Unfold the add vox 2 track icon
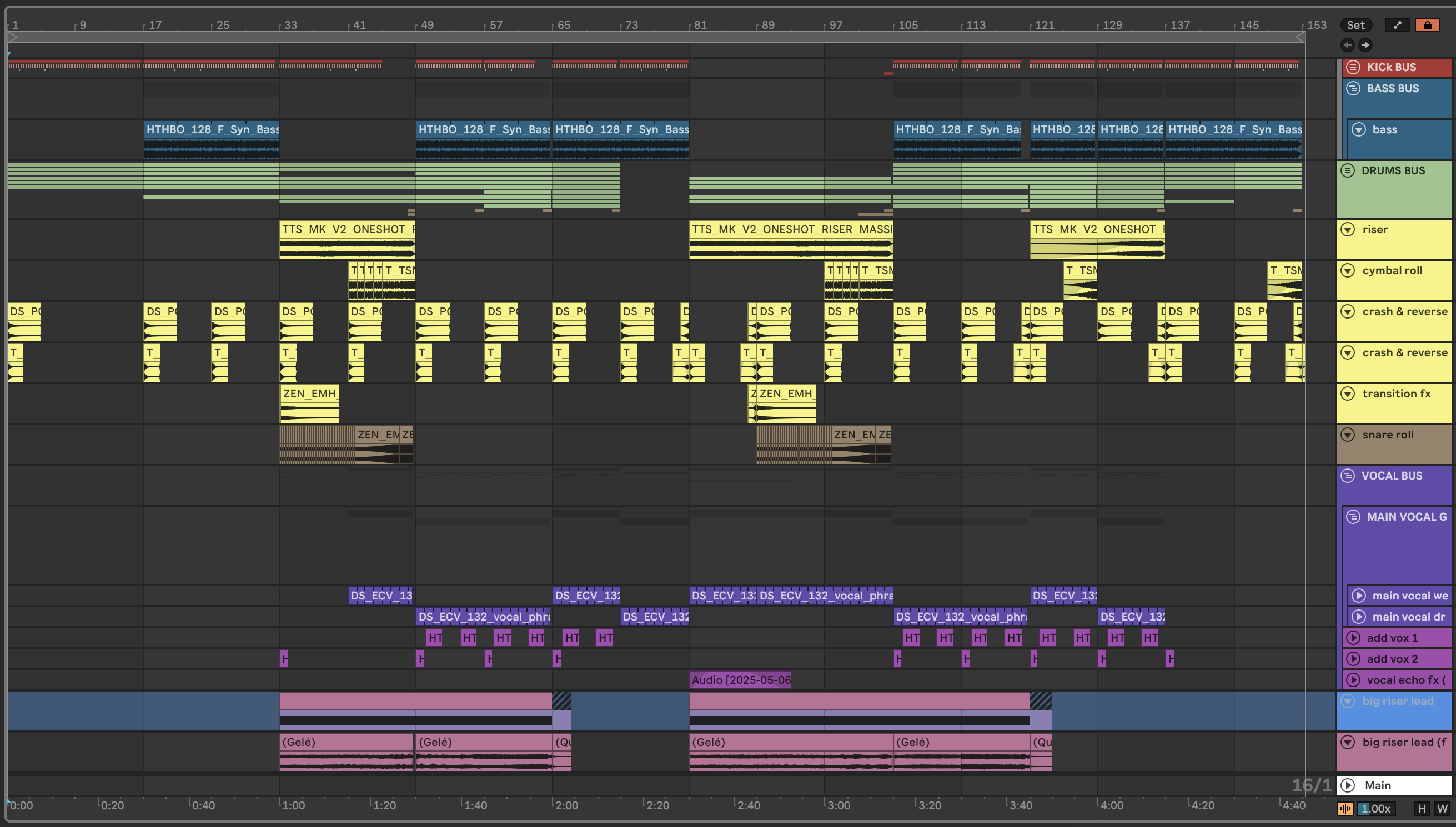This screenshot has width=1456, height=827. [x=1353, y=659]
